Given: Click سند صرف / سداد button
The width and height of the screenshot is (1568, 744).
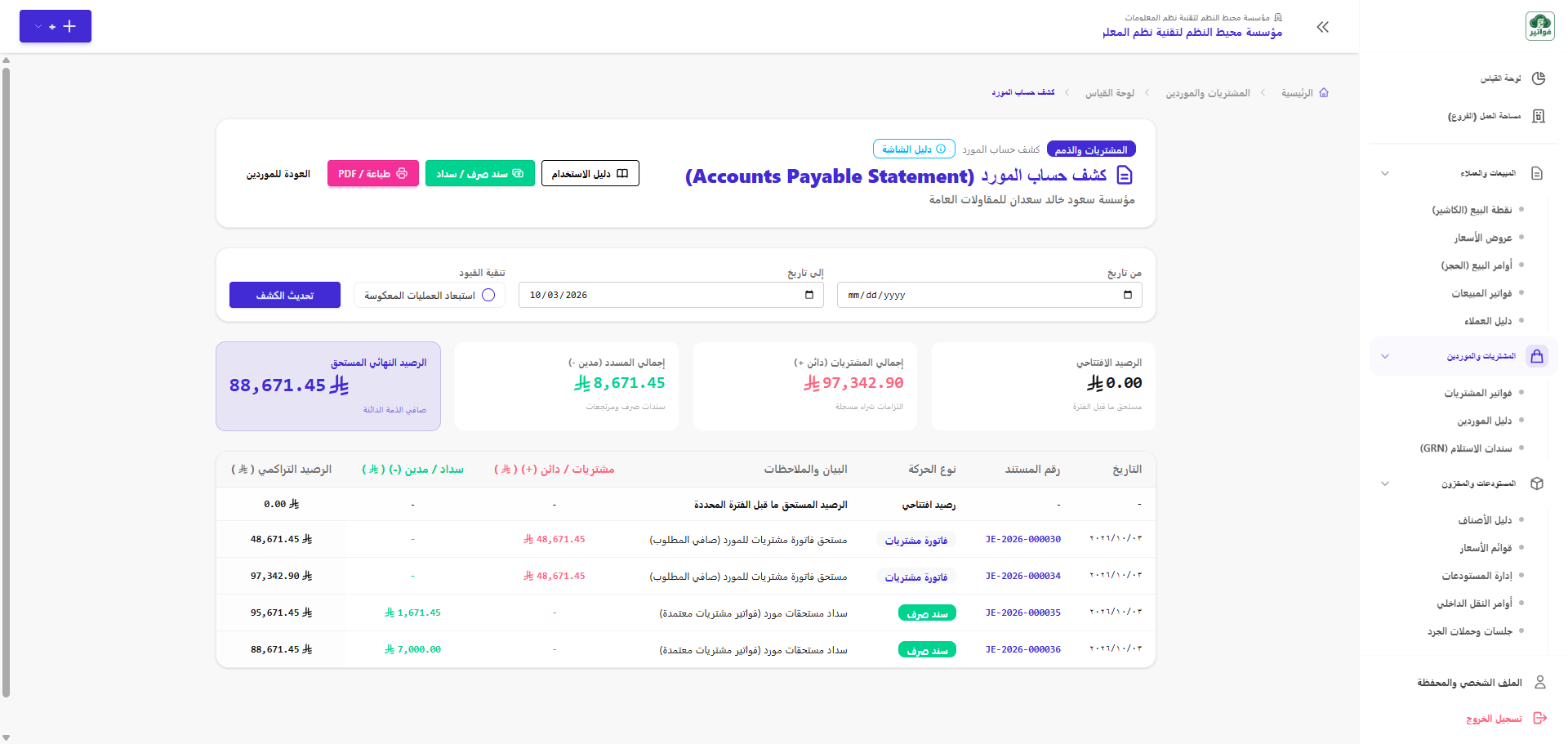Looking at the screenshot, I should point(480,173).
